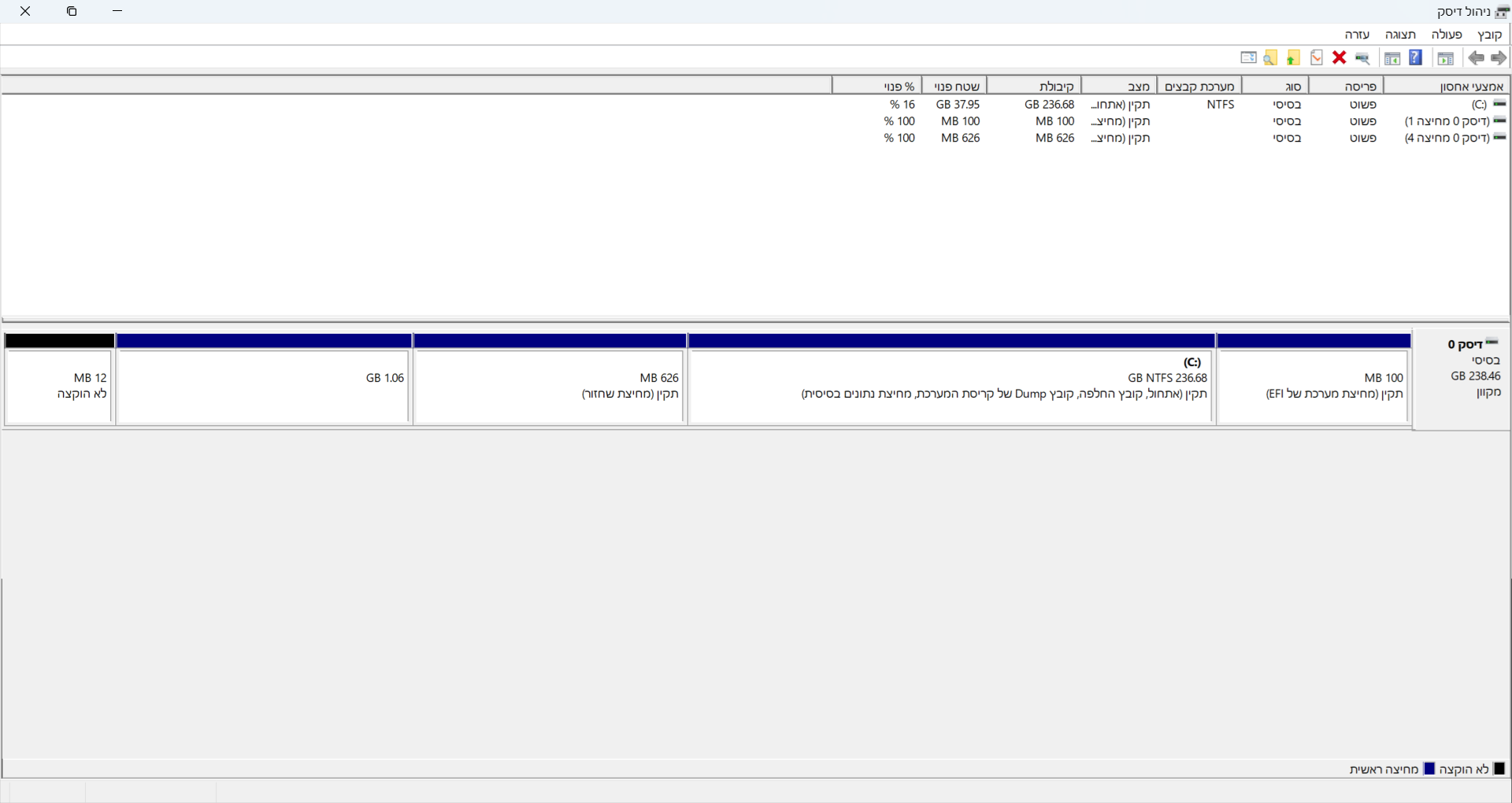
Task: Click the (דיסק 0 מחיצה 4) row name
Action: [1447, 138]
